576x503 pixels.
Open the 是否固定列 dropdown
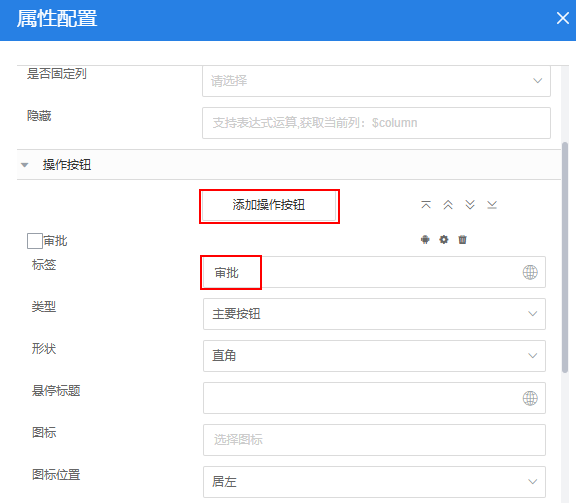[376, 81]
